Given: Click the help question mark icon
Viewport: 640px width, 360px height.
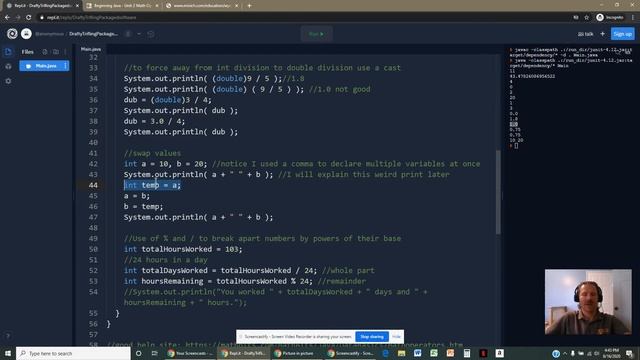Looking at the screenshot, I should (7, 336).
